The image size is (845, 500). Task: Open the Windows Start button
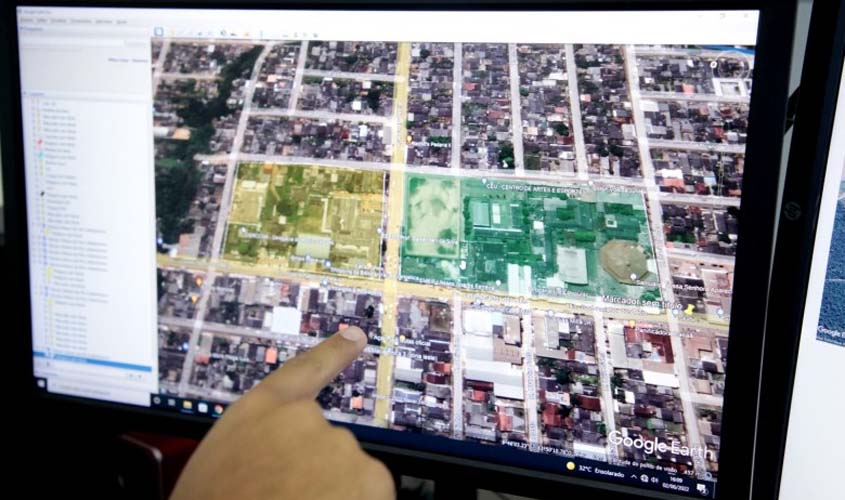pos(41,383)
